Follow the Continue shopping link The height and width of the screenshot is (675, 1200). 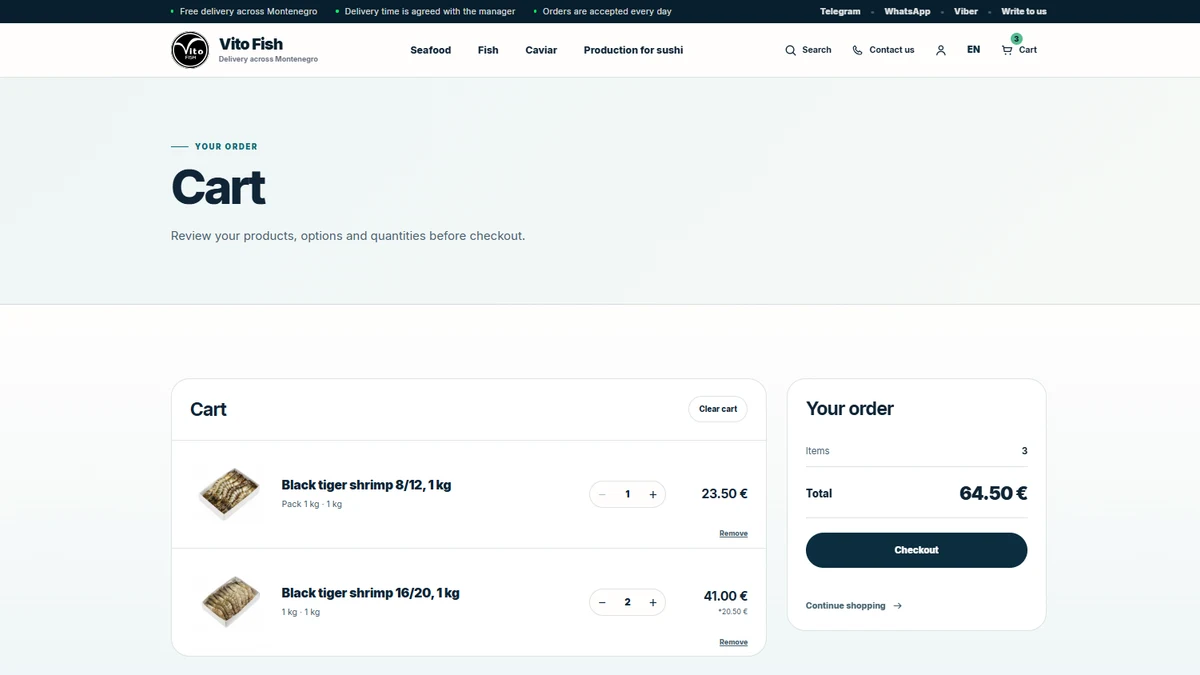point(854,606)
